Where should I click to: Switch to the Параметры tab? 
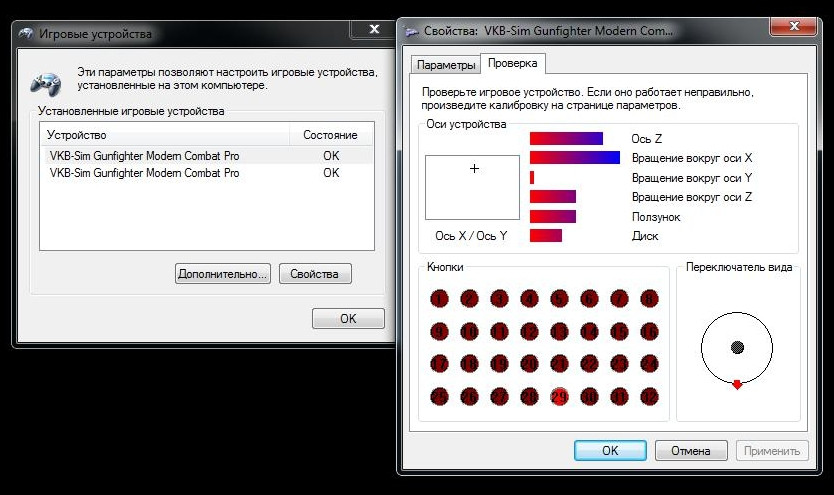446,65
